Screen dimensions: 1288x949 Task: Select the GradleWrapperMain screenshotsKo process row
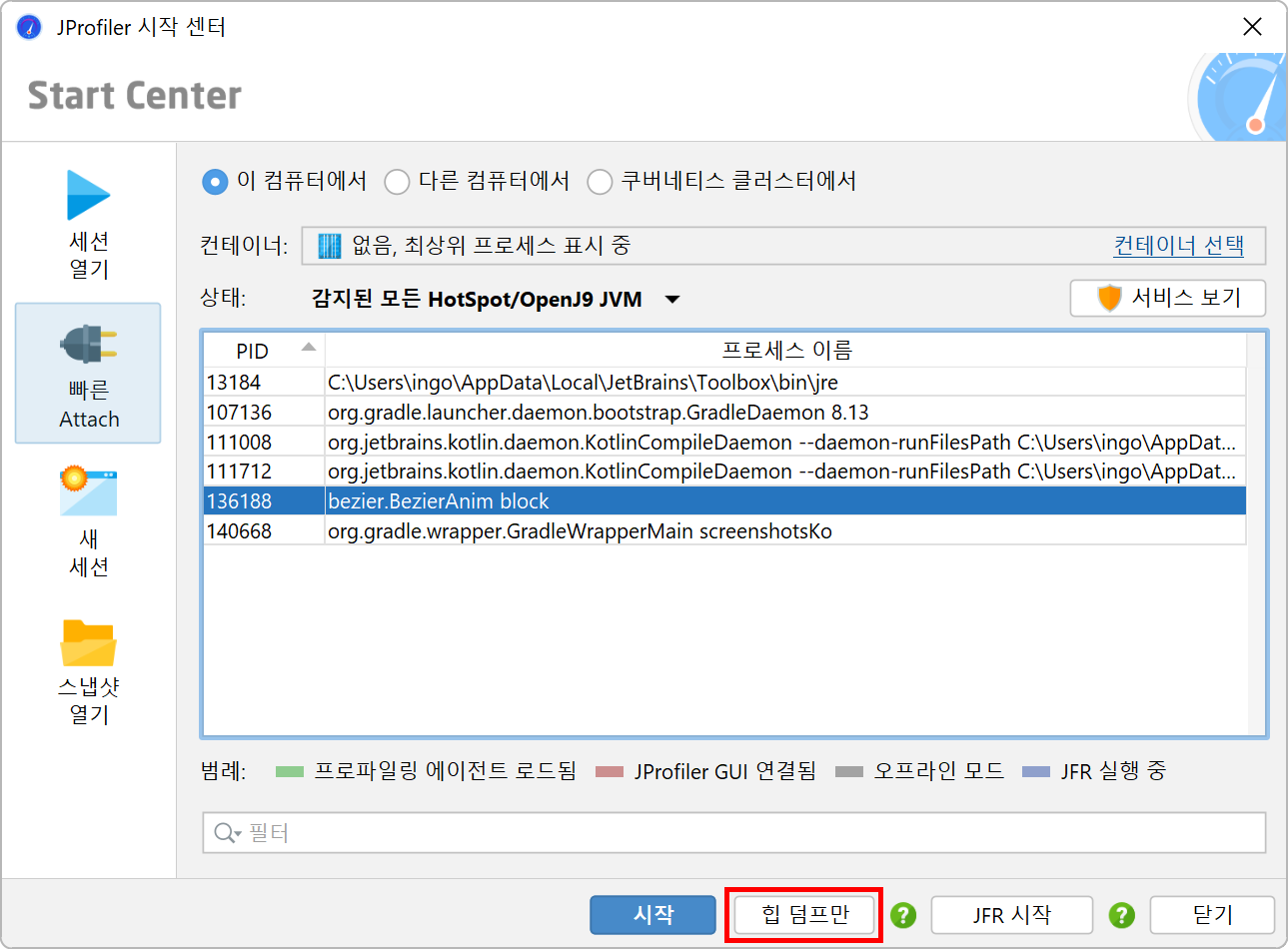tap(724, 531)
